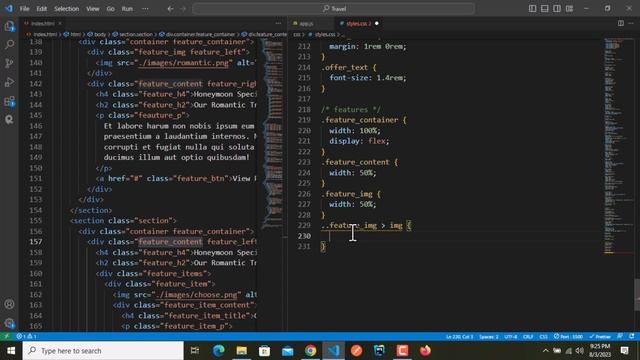Click the .feature_container selector on line 219
The image size is (640, 360).
(359, 120)
